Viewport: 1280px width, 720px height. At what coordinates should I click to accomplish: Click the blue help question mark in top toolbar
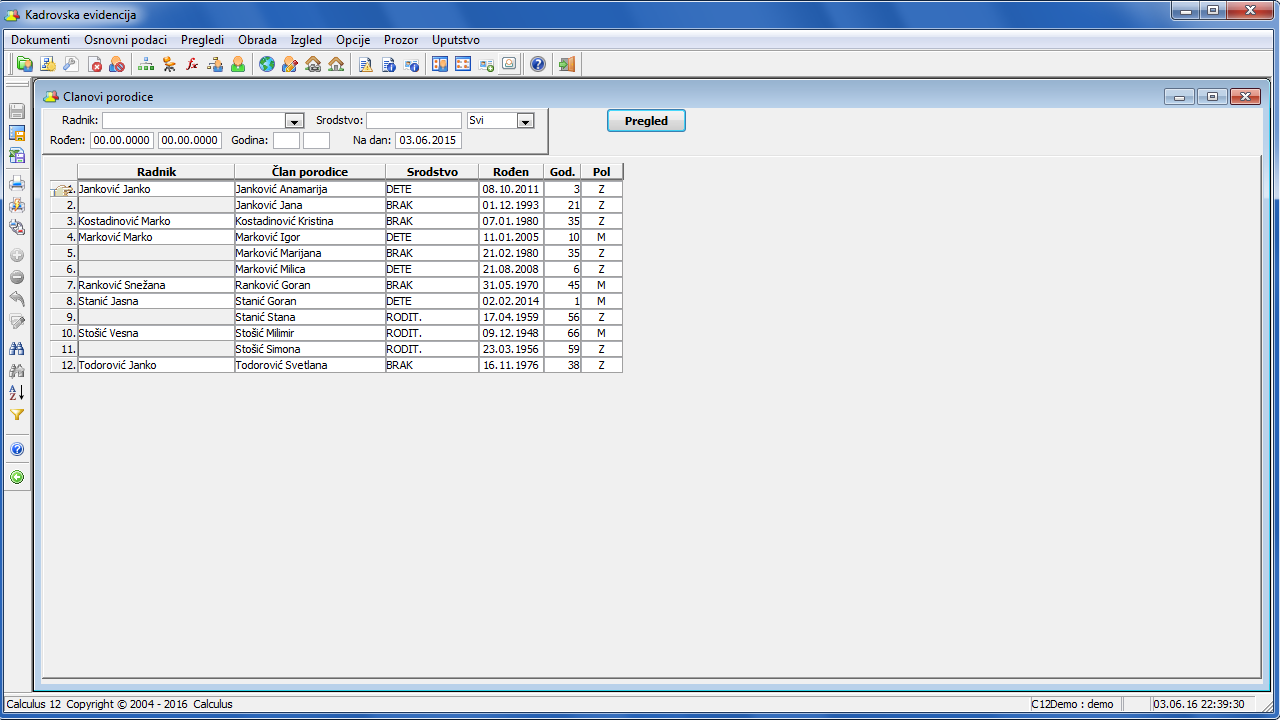tap(538, 65)
